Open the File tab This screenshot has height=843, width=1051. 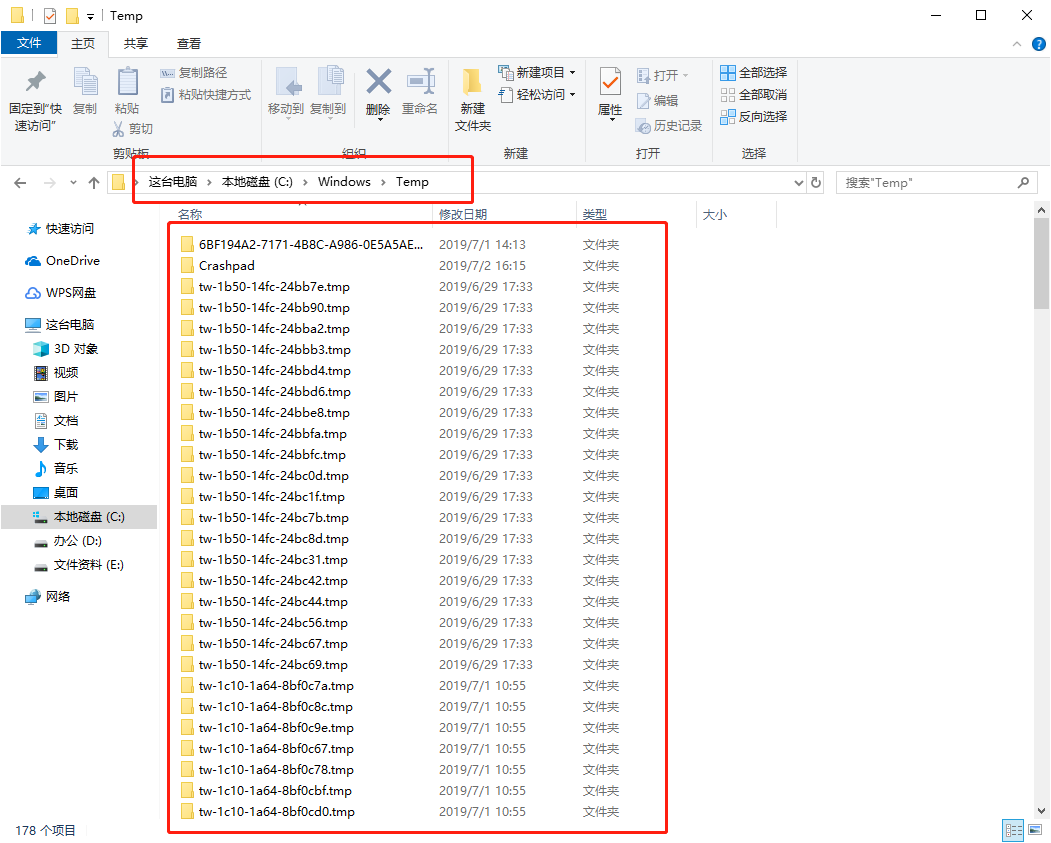coord(29,43)
